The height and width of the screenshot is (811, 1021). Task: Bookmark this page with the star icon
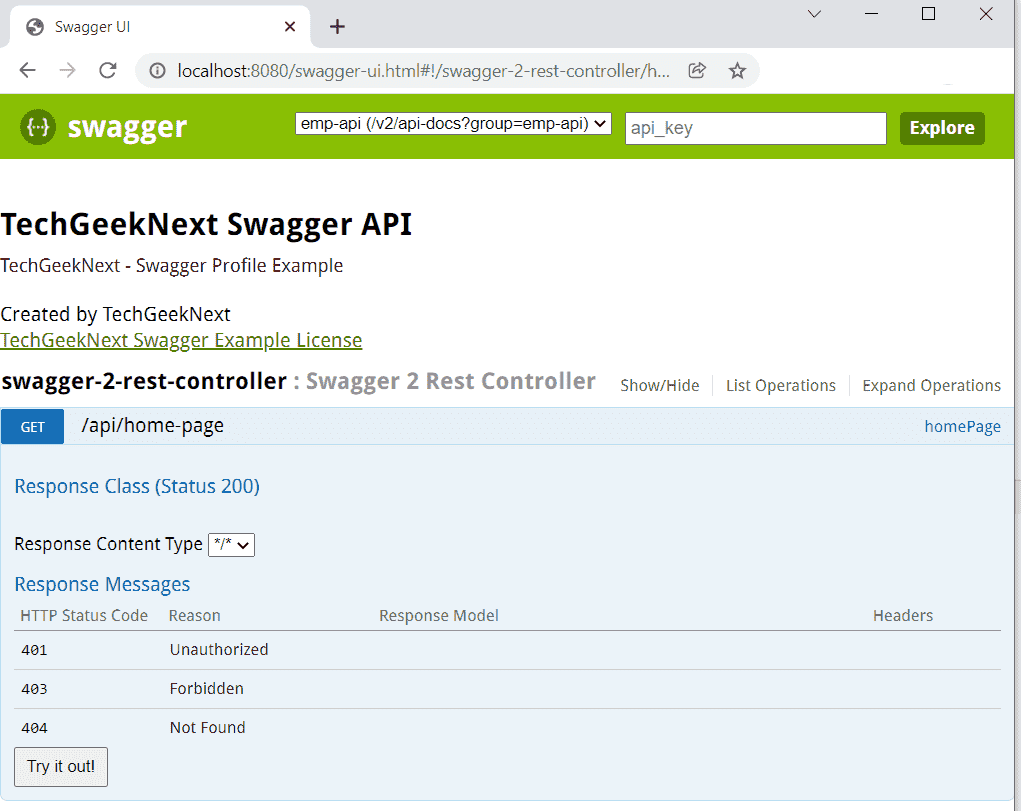point(737,70)
